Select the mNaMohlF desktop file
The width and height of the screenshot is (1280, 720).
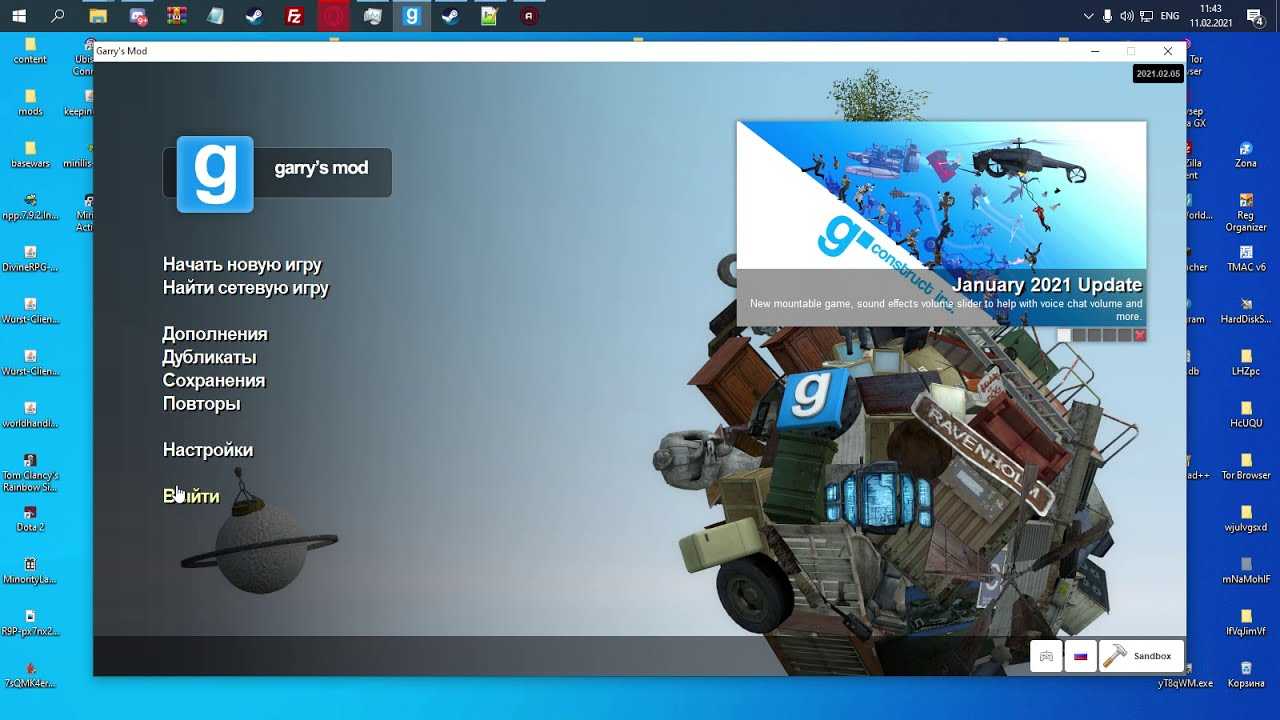[x=1246, y=571]
